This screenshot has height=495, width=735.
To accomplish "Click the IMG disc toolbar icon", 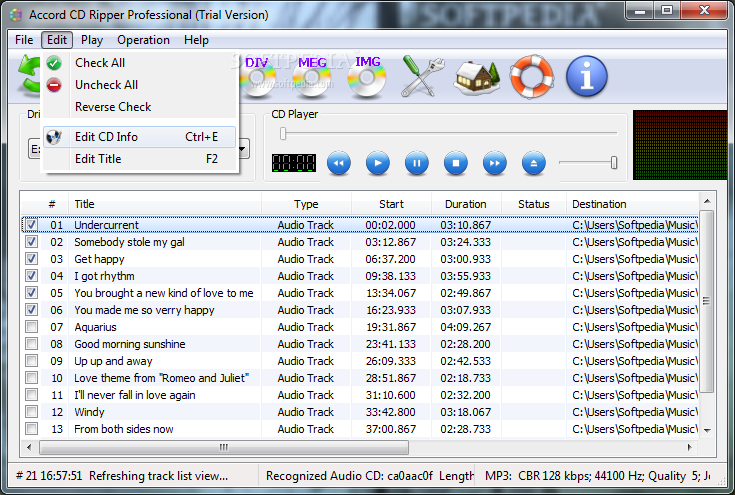I will pyautogui.click(x=367, y=76).
